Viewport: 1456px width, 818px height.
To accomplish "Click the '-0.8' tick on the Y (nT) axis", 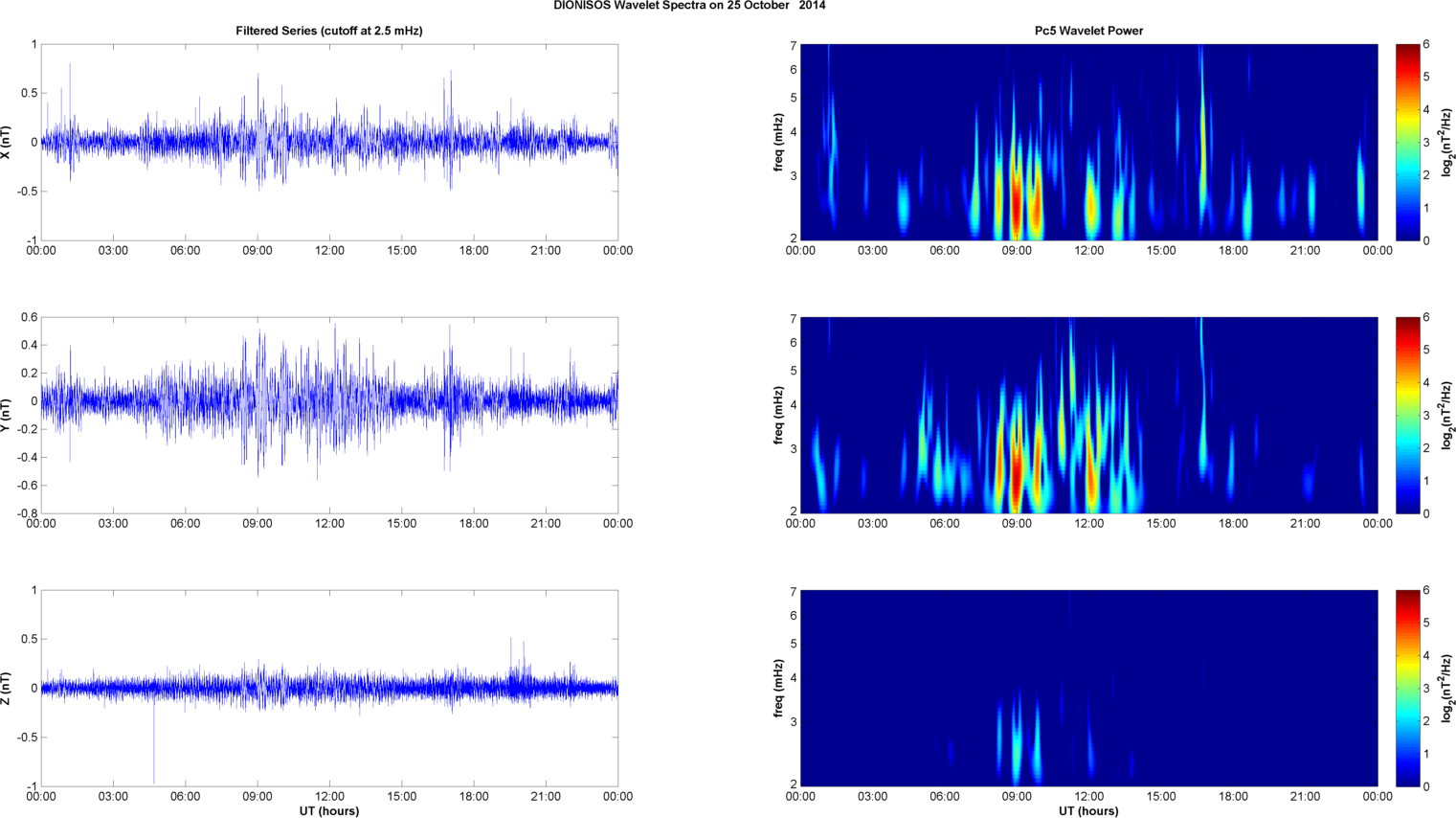I will point(26,514).
